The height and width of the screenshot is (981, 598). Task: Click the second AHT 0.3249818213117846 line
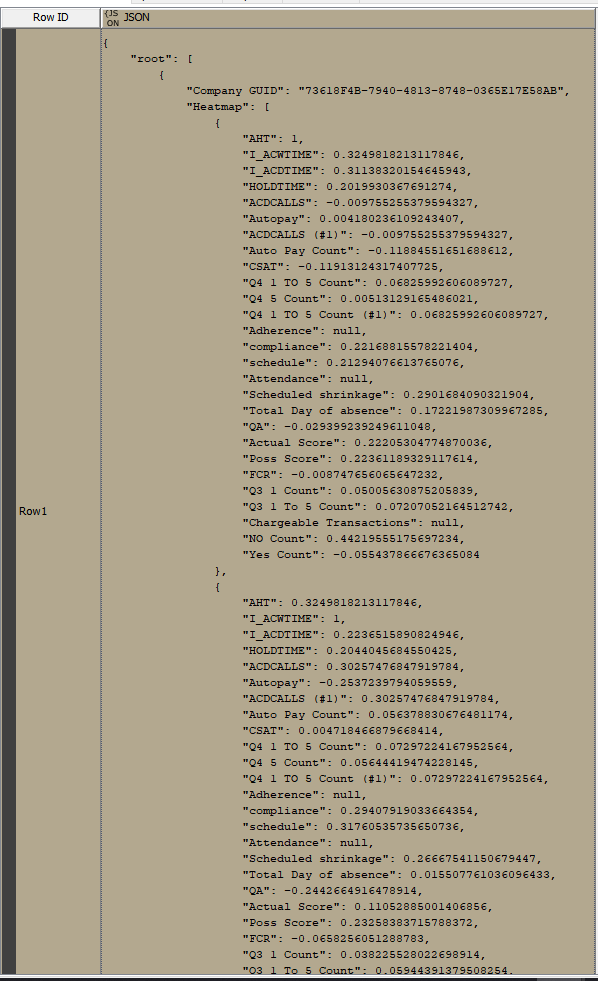(x=333, y=603)
